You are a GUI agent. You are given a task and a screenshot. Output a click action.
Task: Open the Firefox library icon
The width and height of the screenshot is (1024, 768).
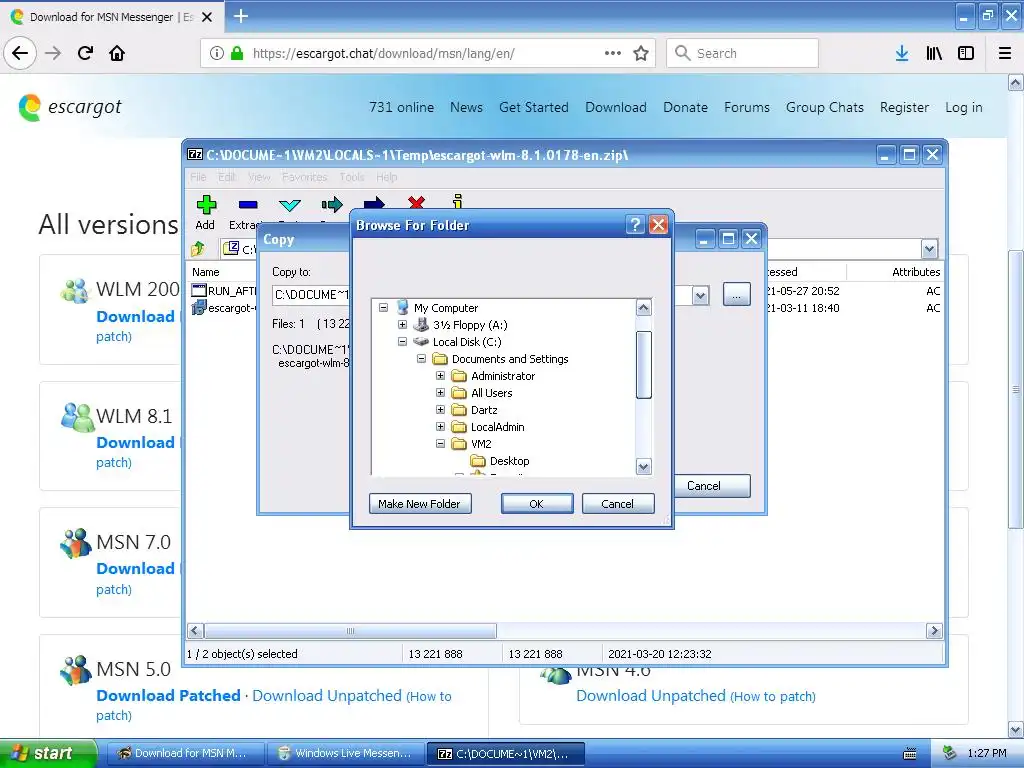click(934, 53)
